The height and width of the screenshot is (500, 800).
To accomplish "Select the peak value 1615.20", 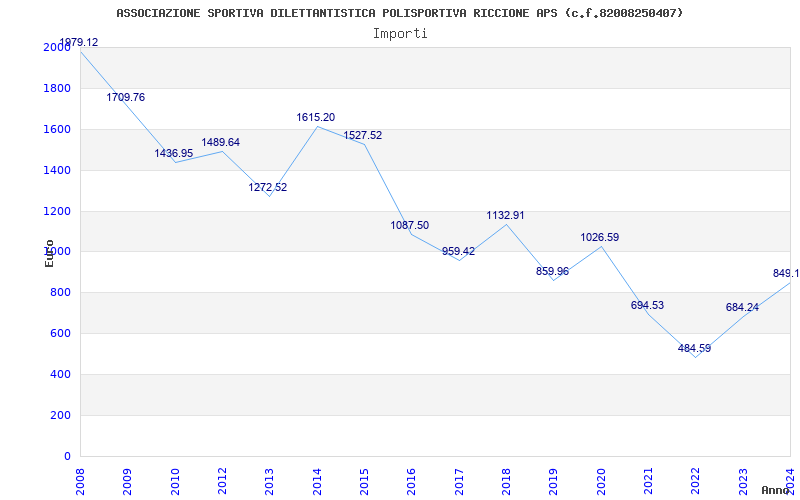I will 316,117.
